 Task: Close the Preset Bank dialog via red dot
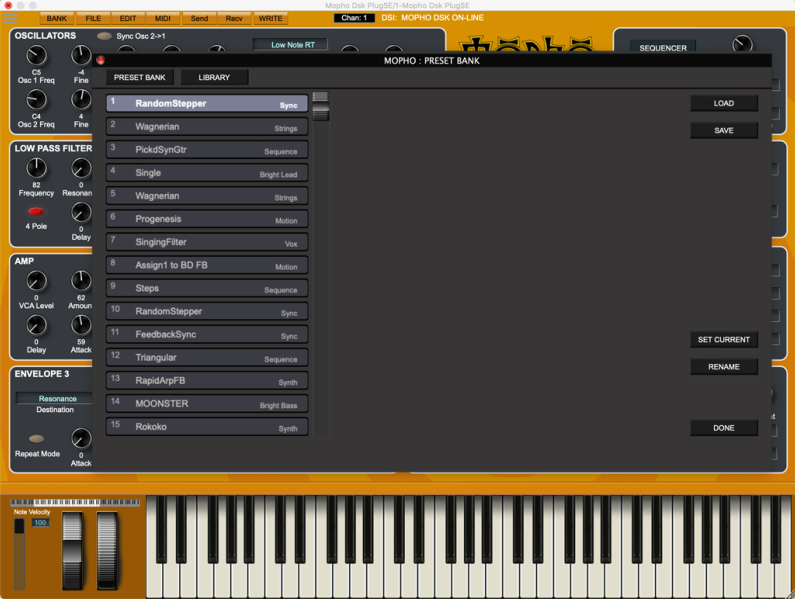point(101,60)
